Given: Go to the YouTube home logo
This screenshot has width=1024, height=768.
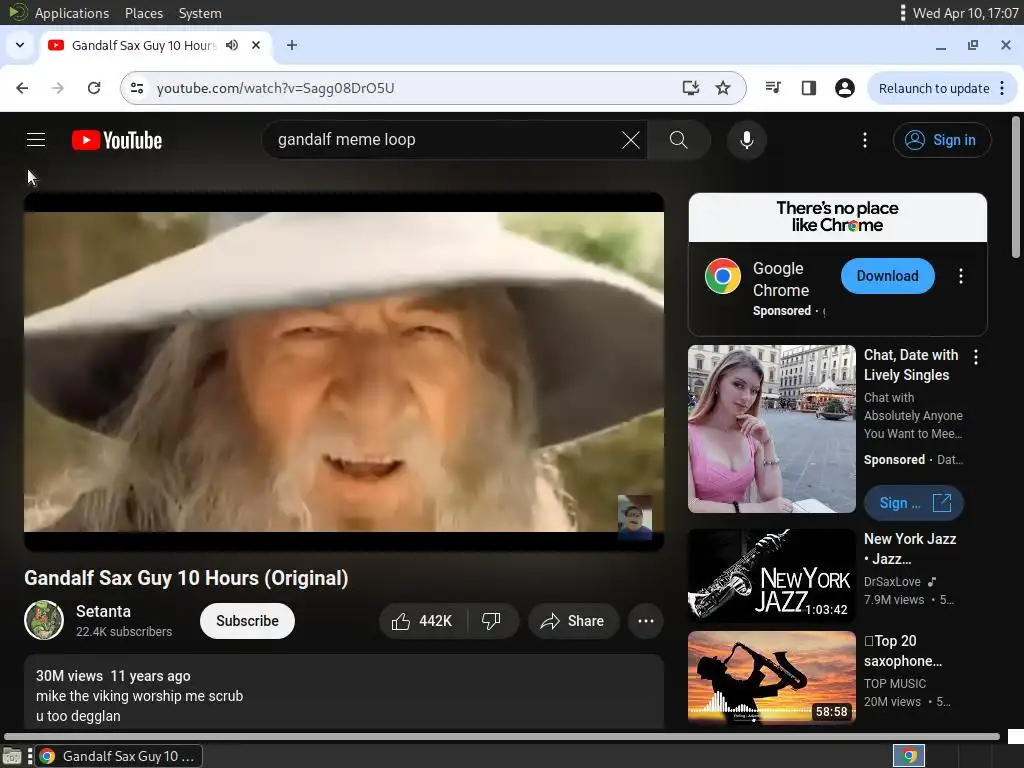Looking at the screenshot, I should click(117, 140).
